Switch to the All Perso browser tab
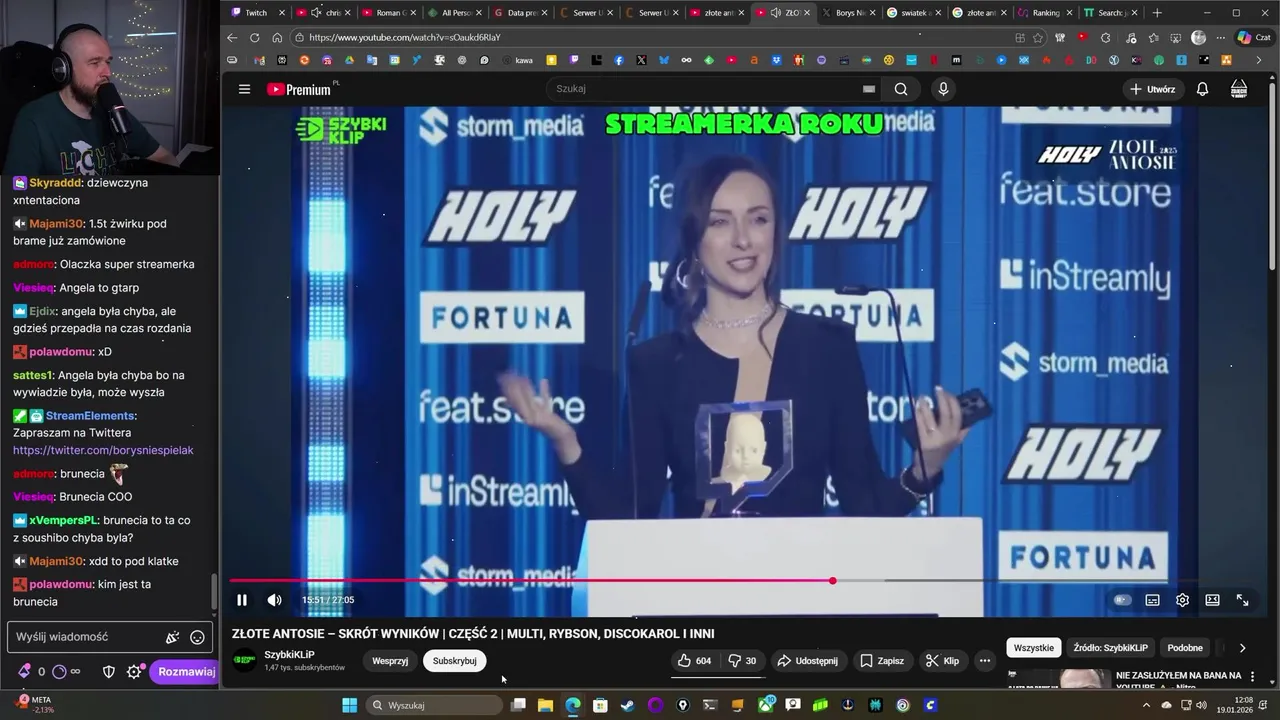The height and width of the screenshot is (720, 1280). point(456,13)
